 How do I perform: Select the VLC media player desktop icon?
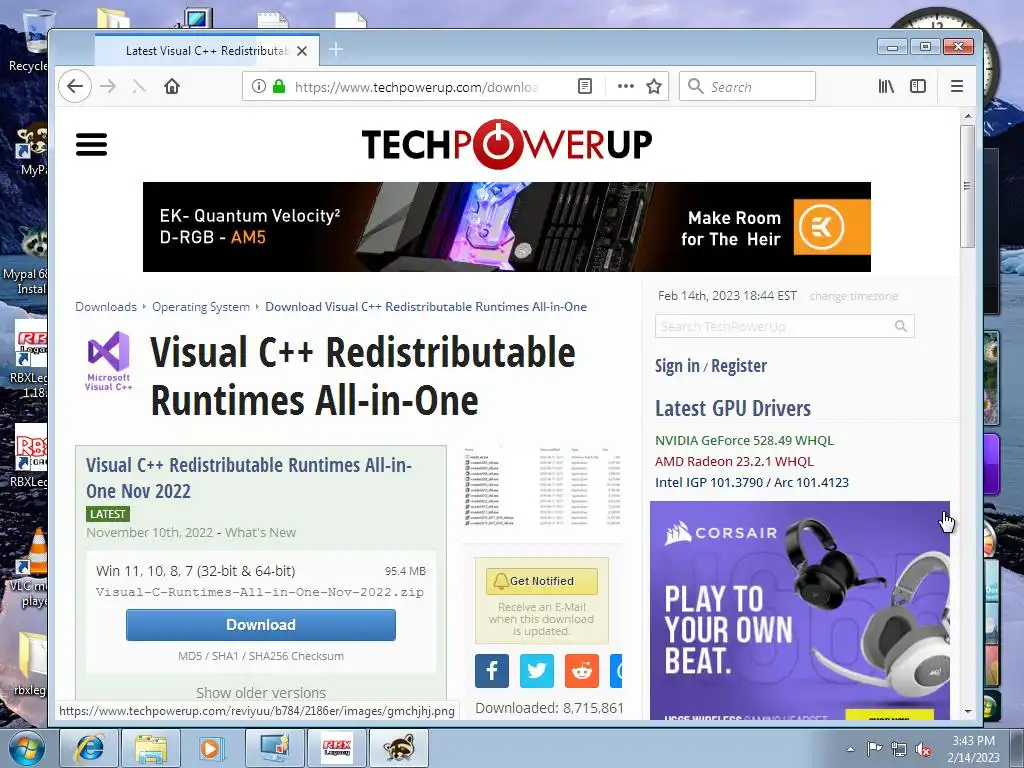click(31, 567)
